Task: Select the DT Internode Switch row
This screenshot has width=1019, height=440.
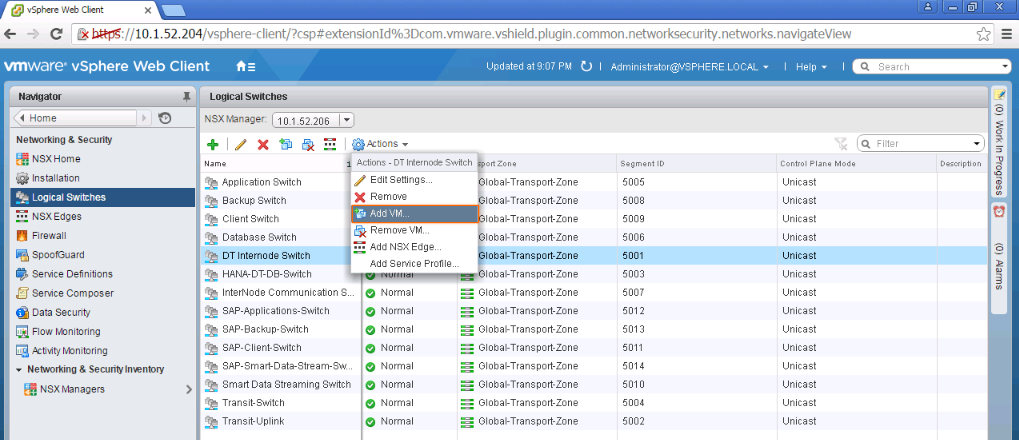Action: click(595, 255)
